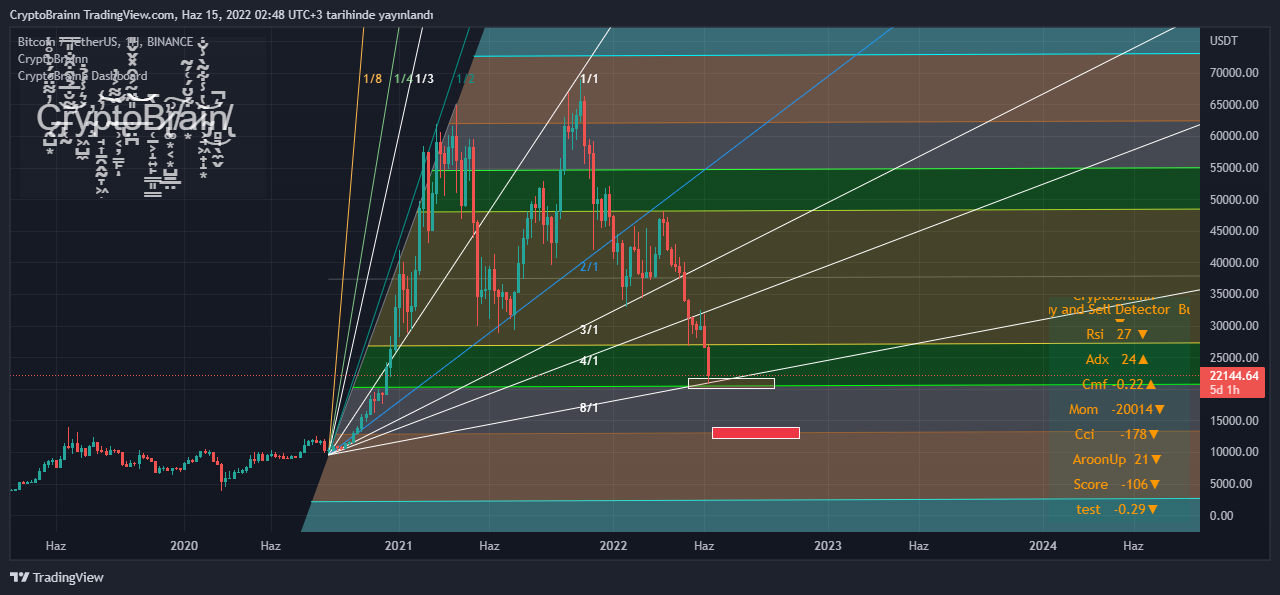This screenshot has height=595, width=1280.
Task: Select the 1/4 Gann fan label
Action: coord(403,78)
